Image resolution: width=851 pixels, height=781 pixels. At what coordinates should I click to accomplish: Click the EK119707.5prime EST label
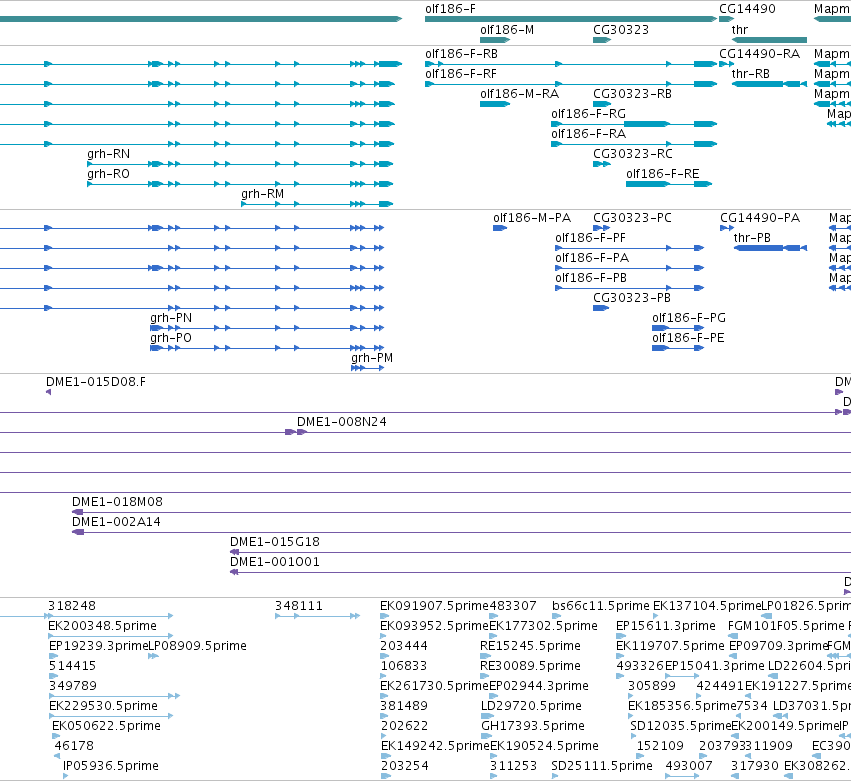coord(670,646)
